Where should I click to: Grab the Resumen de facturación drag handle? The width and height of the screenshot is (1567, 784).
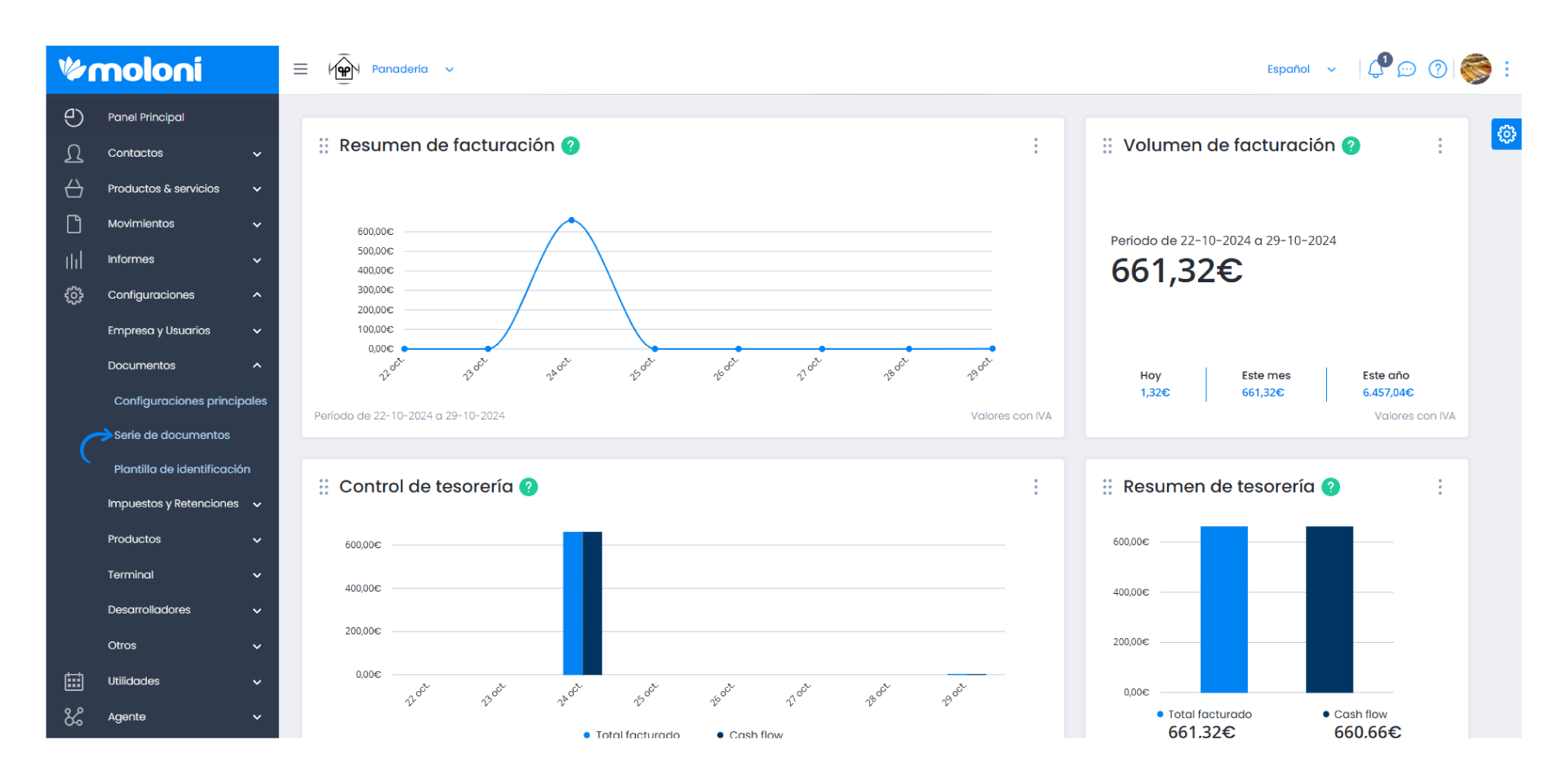coord(324,145)
